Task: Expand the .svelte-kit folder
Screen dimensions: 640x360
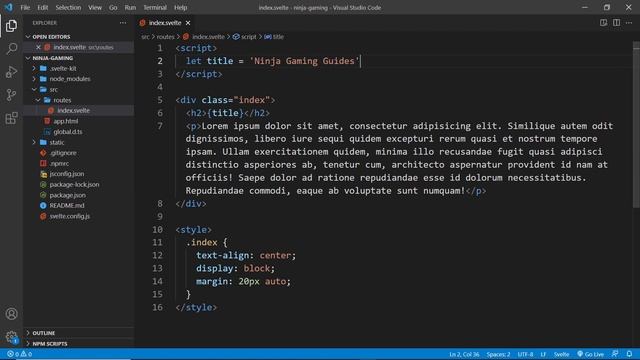Action: coord(62,69)
